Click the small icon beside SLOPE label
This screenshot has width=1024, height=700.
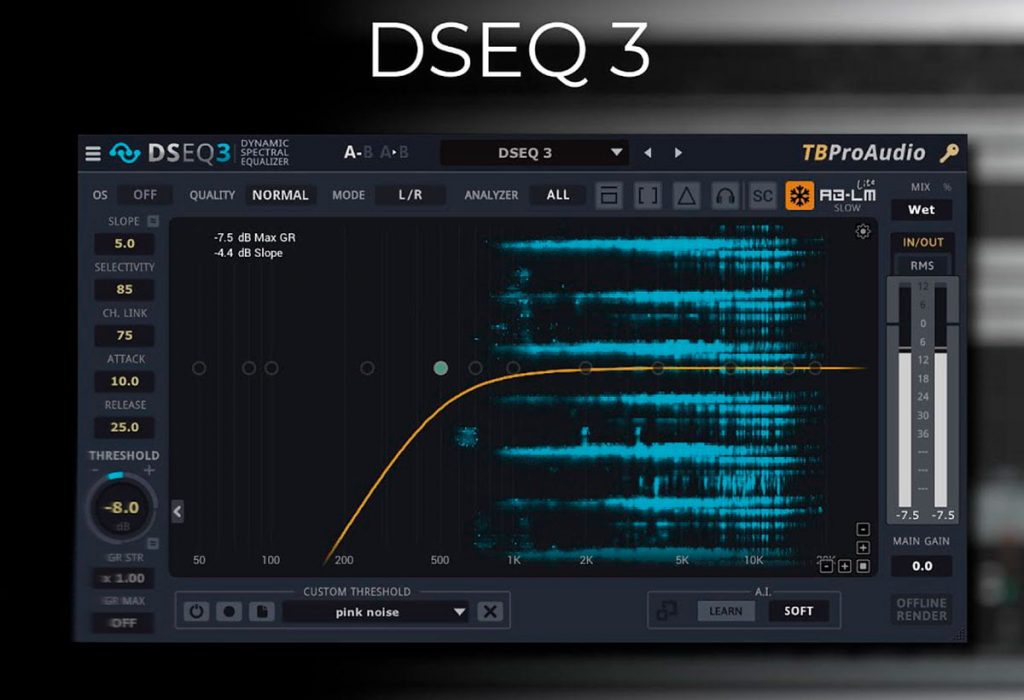coord(153,221)
